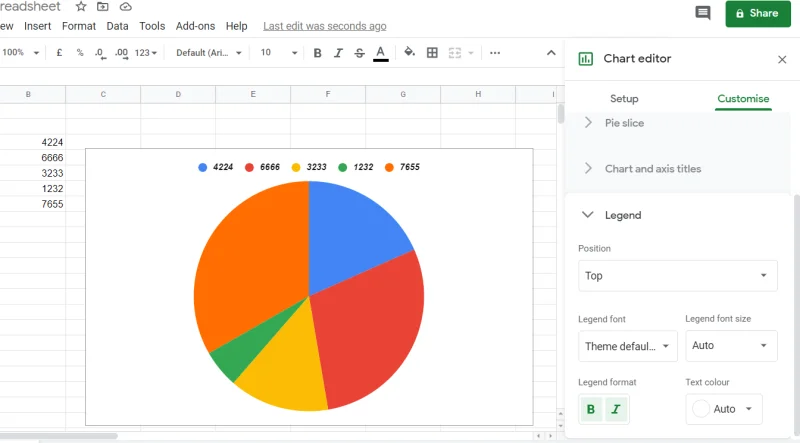Open font size 10 dropdown

pyautogui.click(x=279, y=53)
